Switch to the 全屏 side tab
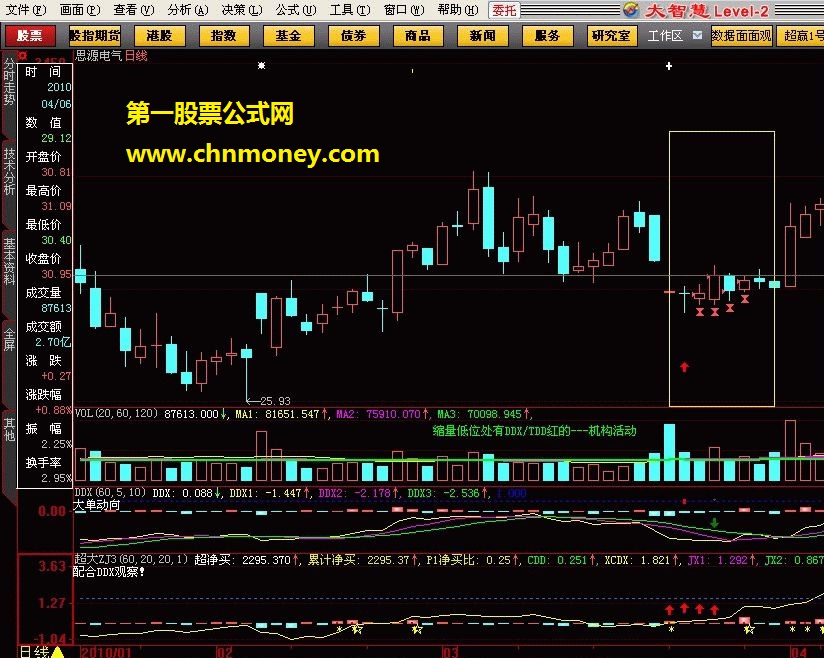This screenshot has height=658, width=824. pos(9,339)
